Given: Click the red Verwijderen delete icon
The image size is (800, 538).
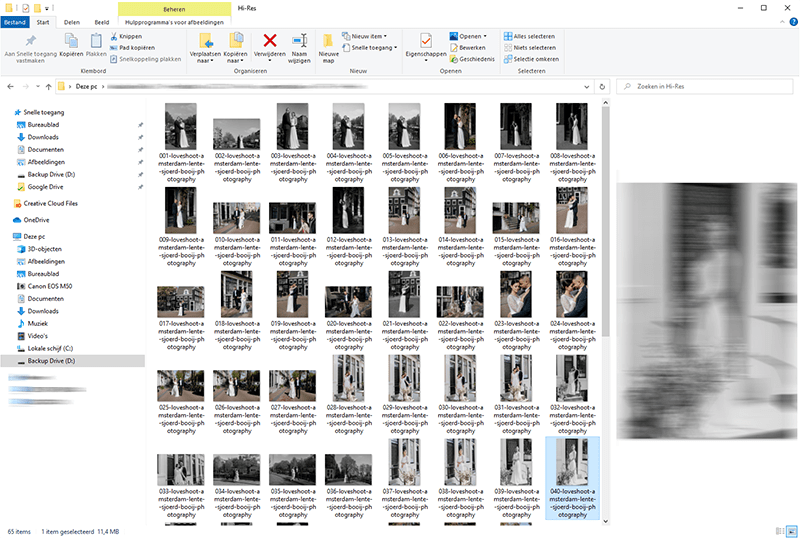Looking at the screenshot, I should coord(270,40).
